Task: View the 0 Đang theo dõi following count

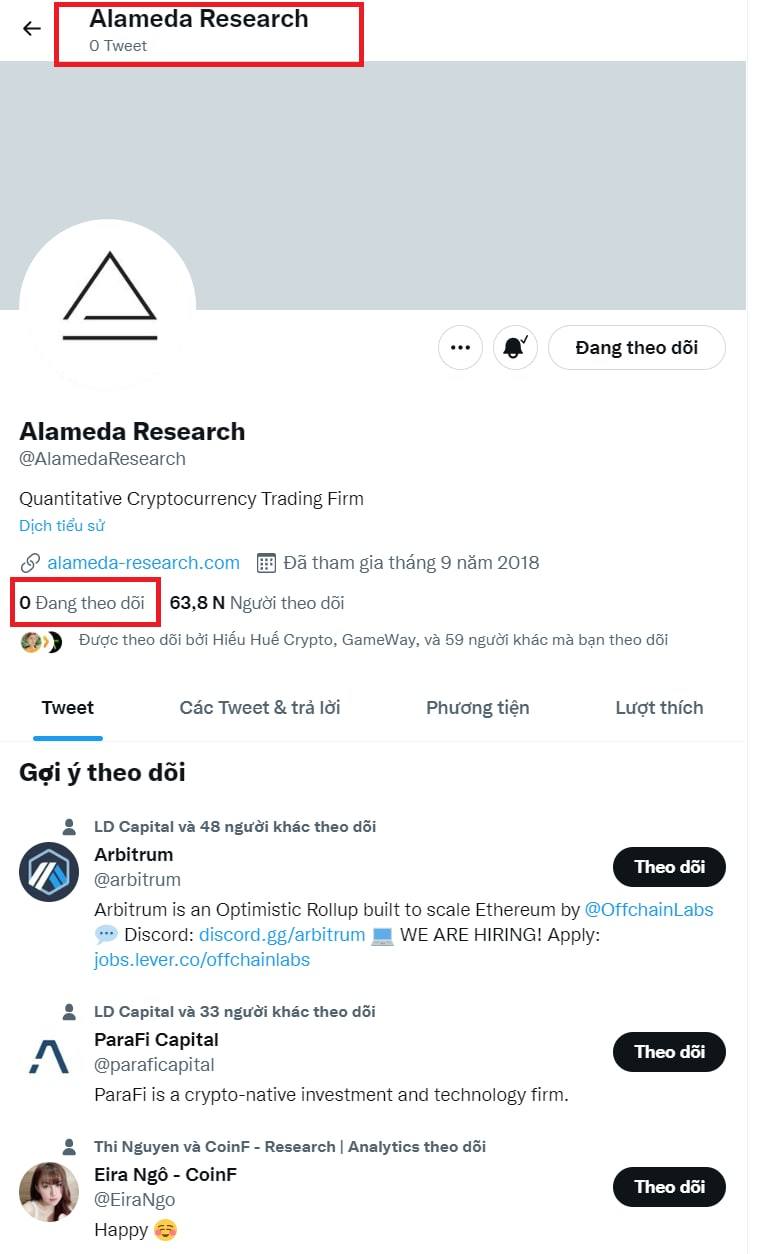Action: click(x=82, y=603)
